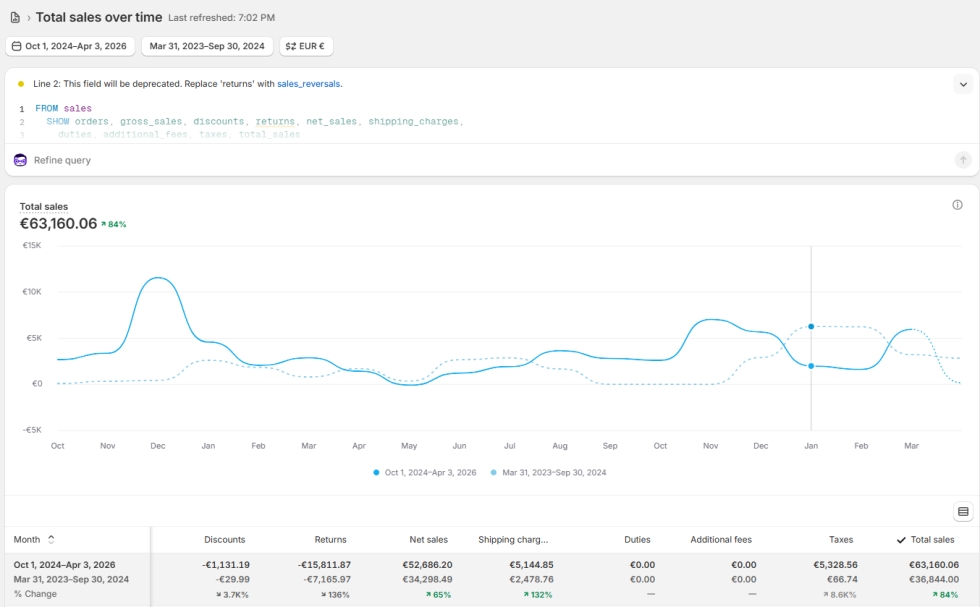
Task: Click the table column settings icon
Action: tap(962, 511)
